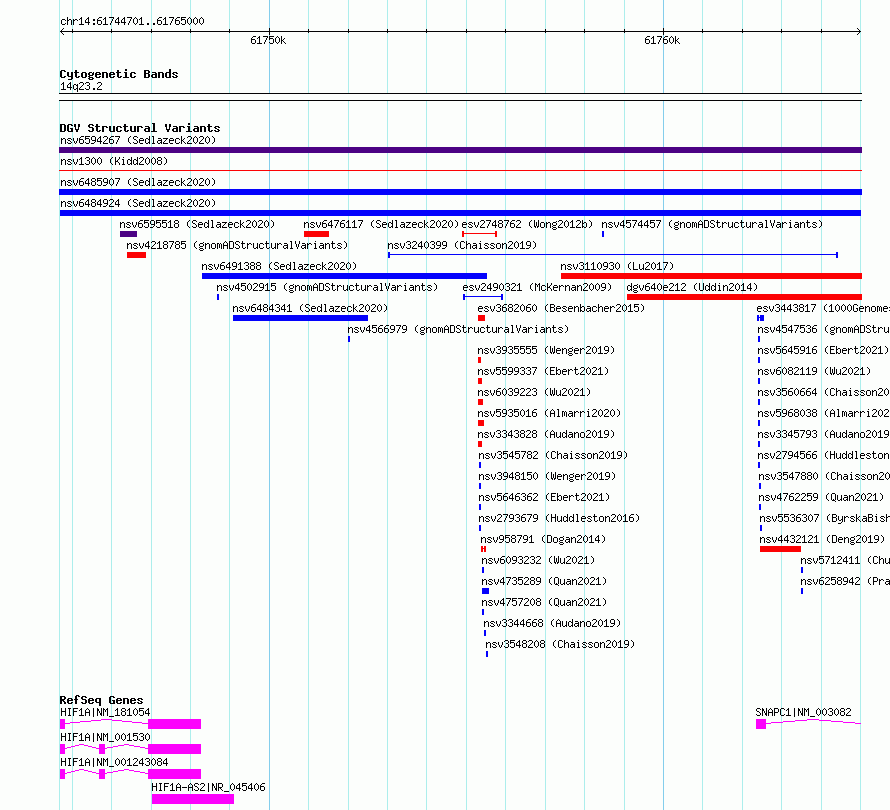Open the nsv6491388 (Sedlazeck2020) label
This screenshot has width=890, height=810.
click(279, 266)
